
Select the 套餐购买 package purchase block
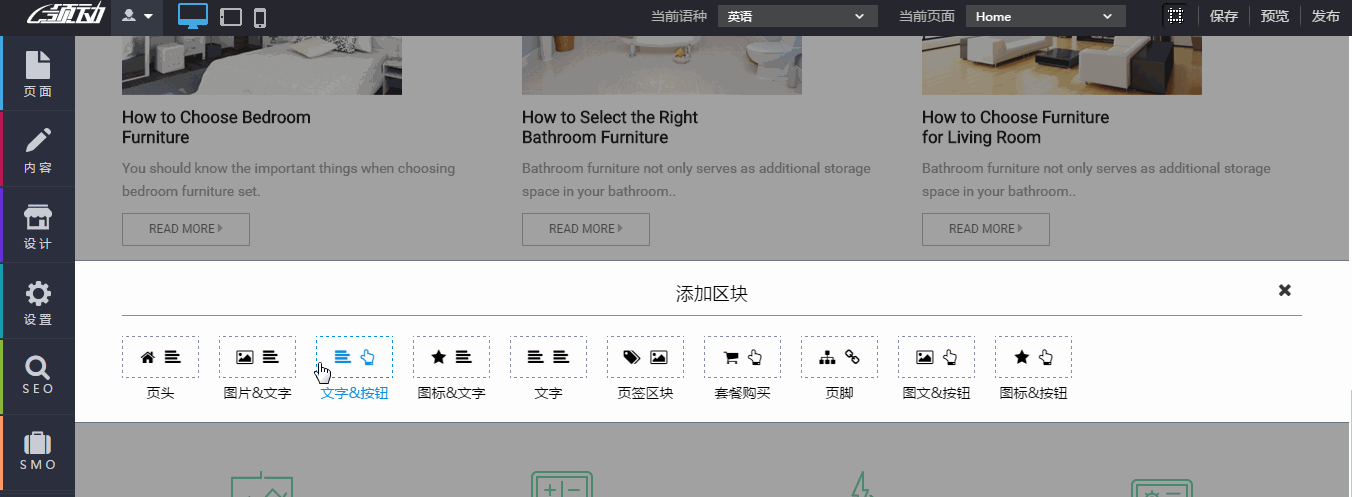coord(742,357)
